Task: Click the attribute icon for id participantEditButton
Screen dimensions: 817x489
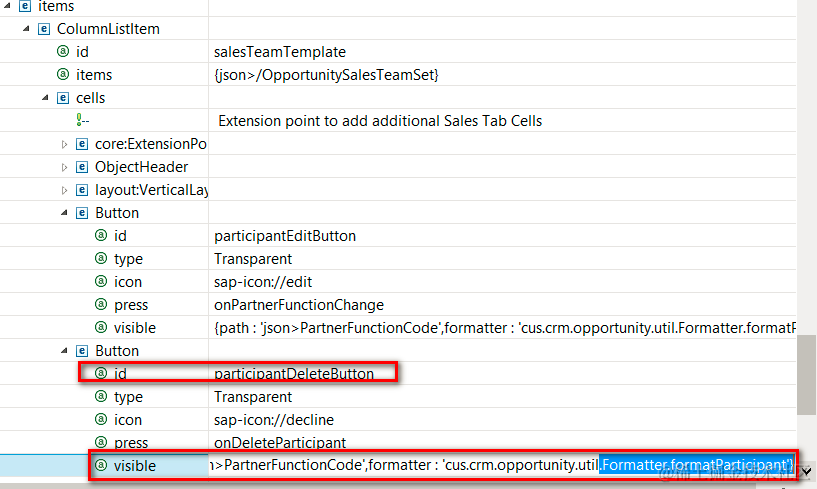Action: tap(101, 235)
